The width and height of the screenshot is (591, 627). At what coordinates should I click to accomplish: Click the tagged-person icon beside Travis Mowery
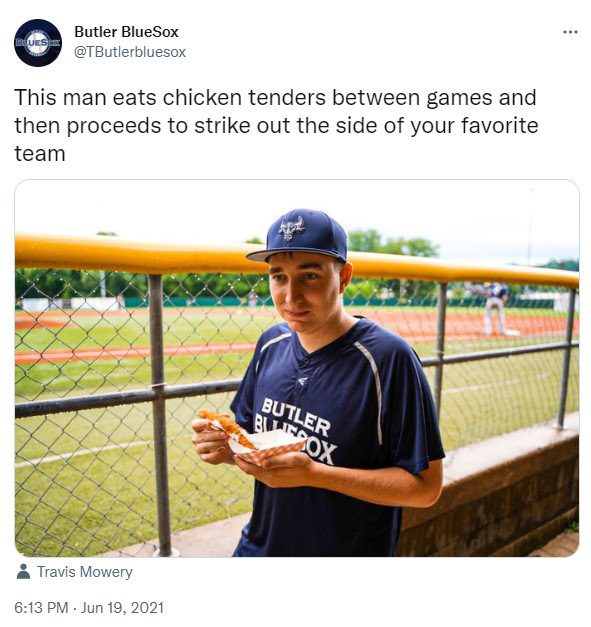pos(24,571)
